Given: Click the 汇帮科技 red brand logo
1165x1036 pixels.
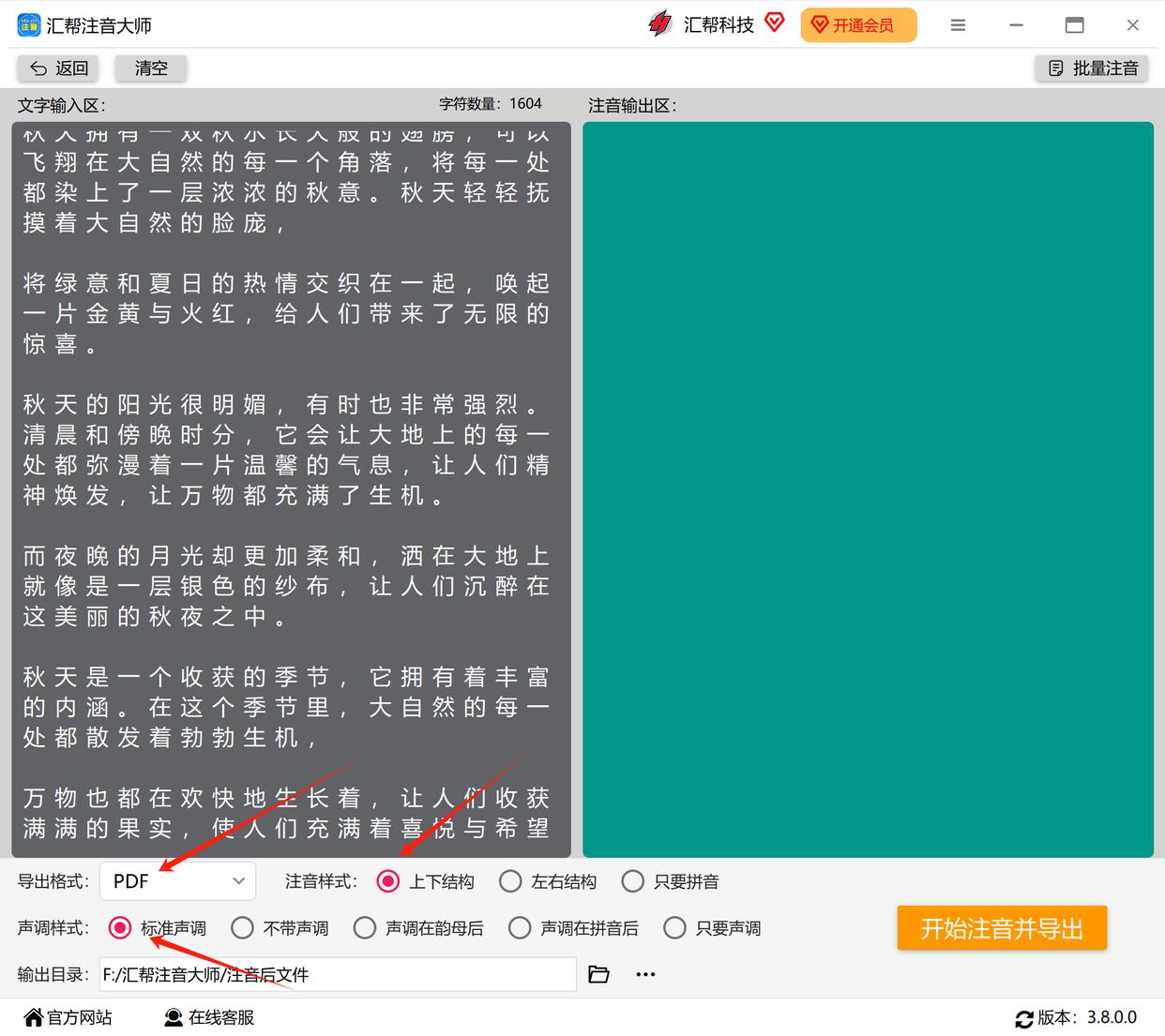Looking at the screenshot, I should click(x=660, y=24).
